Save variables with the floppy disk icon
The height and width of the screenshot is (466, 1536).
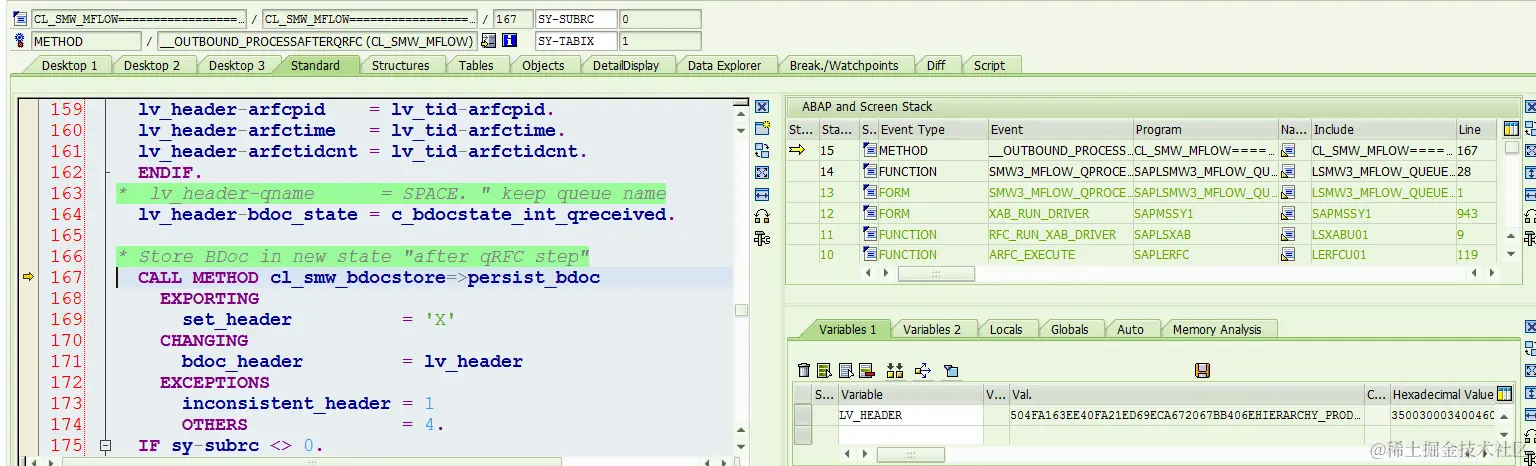tap(1203, 371)
